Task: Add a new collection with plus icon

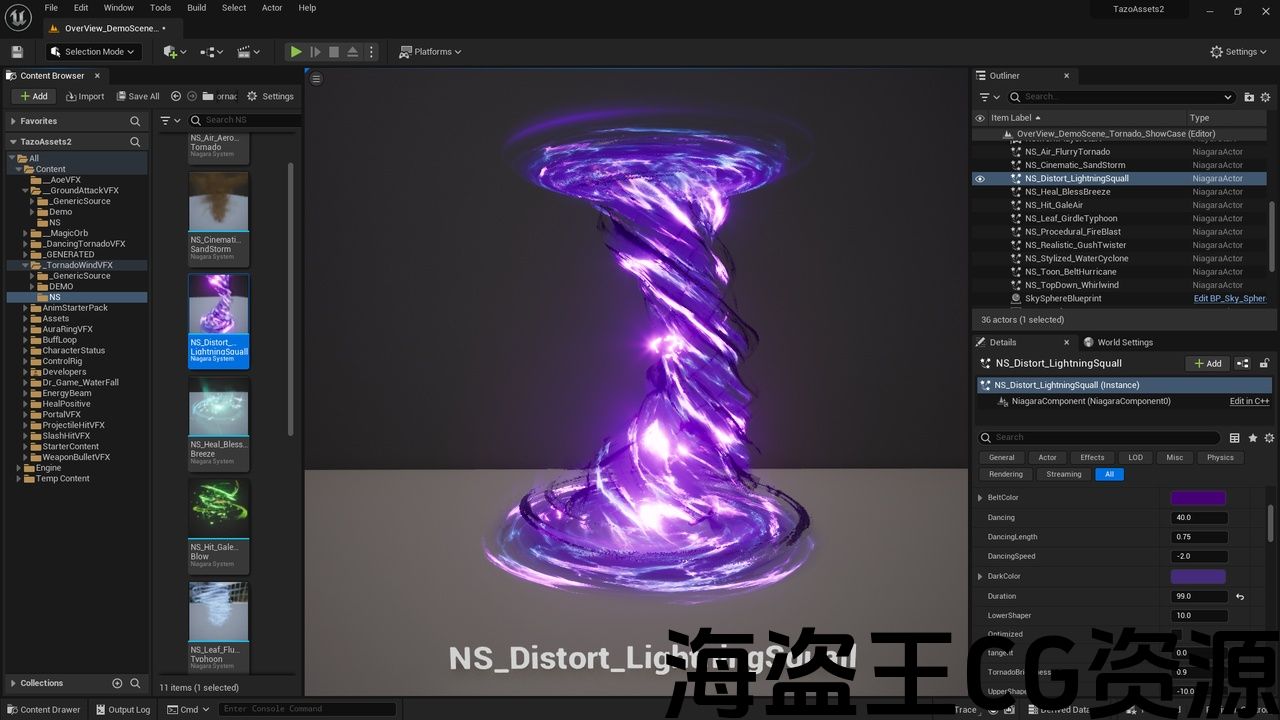Action: [x=117, y=683]
